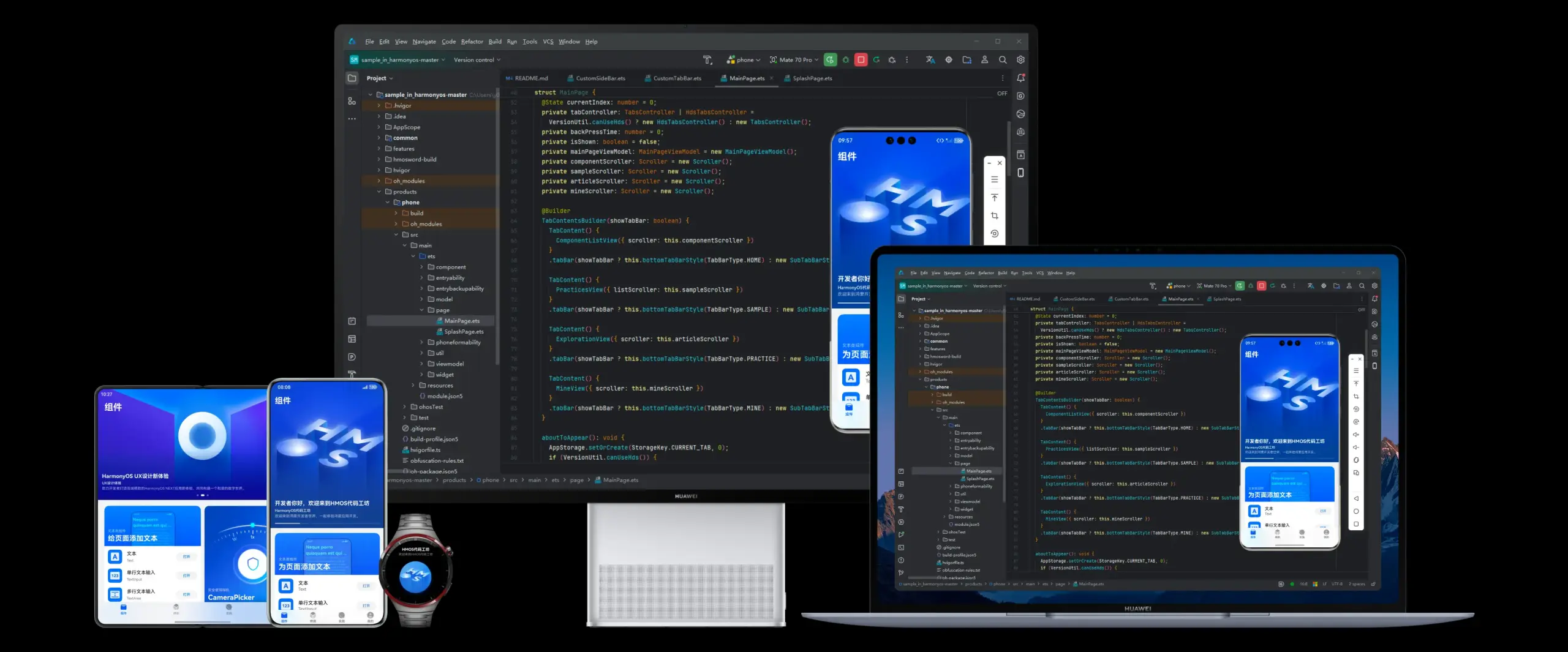Open the search magnifier icon in toolbar

pos(1003,60)
